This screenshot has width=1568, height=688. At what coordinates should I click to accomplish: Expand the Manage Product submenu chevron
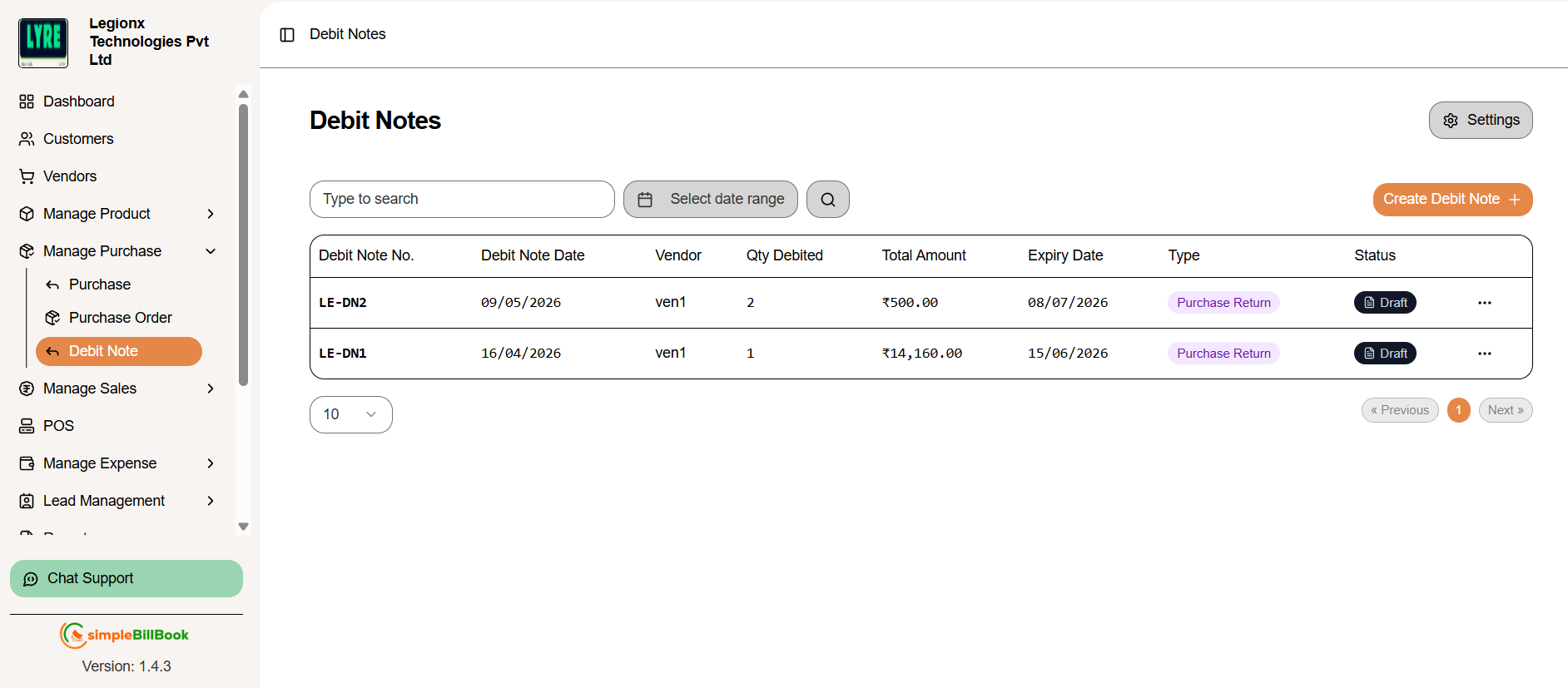[211, 214]
